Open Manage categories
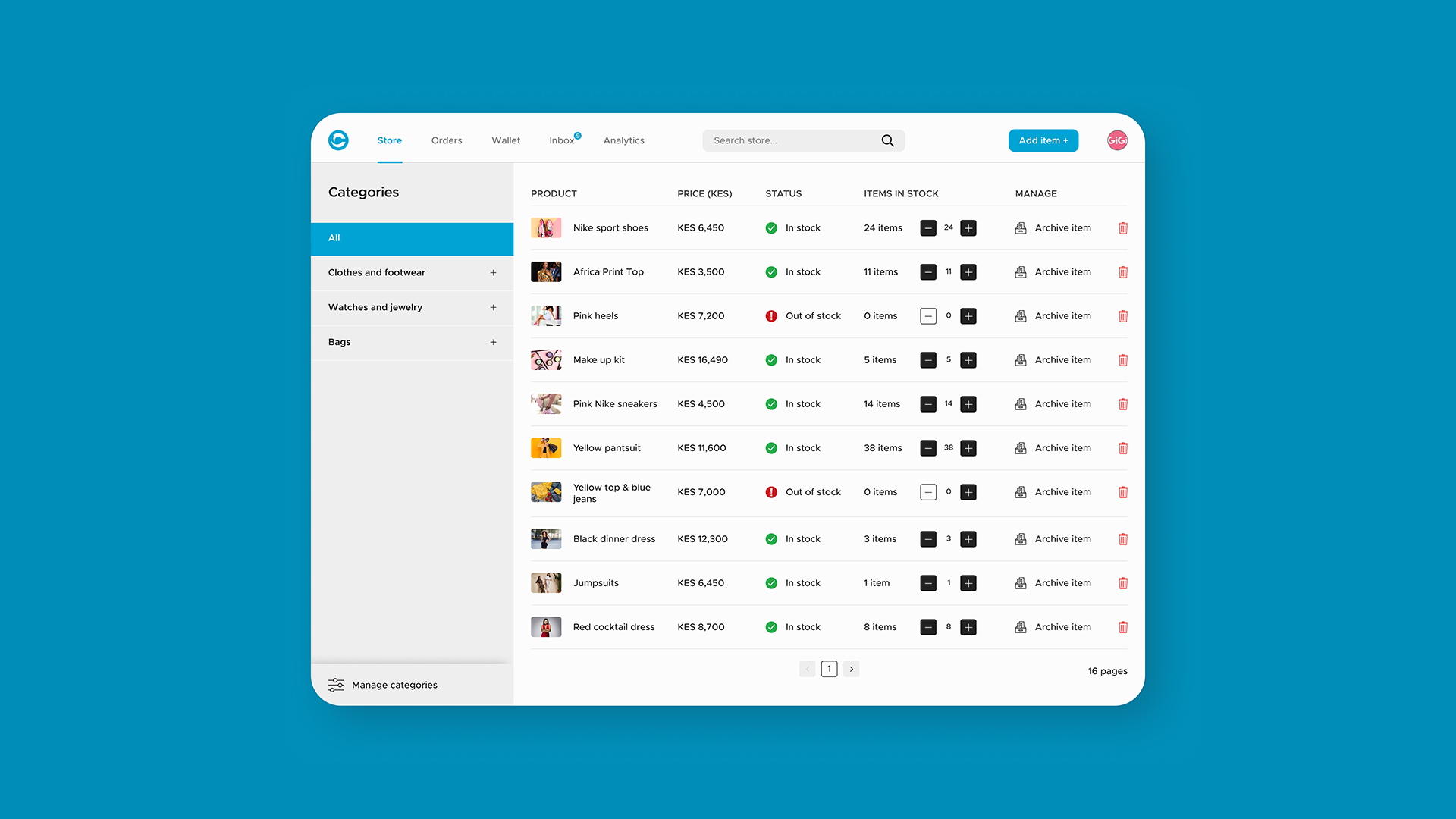 (x=383, y=685)
